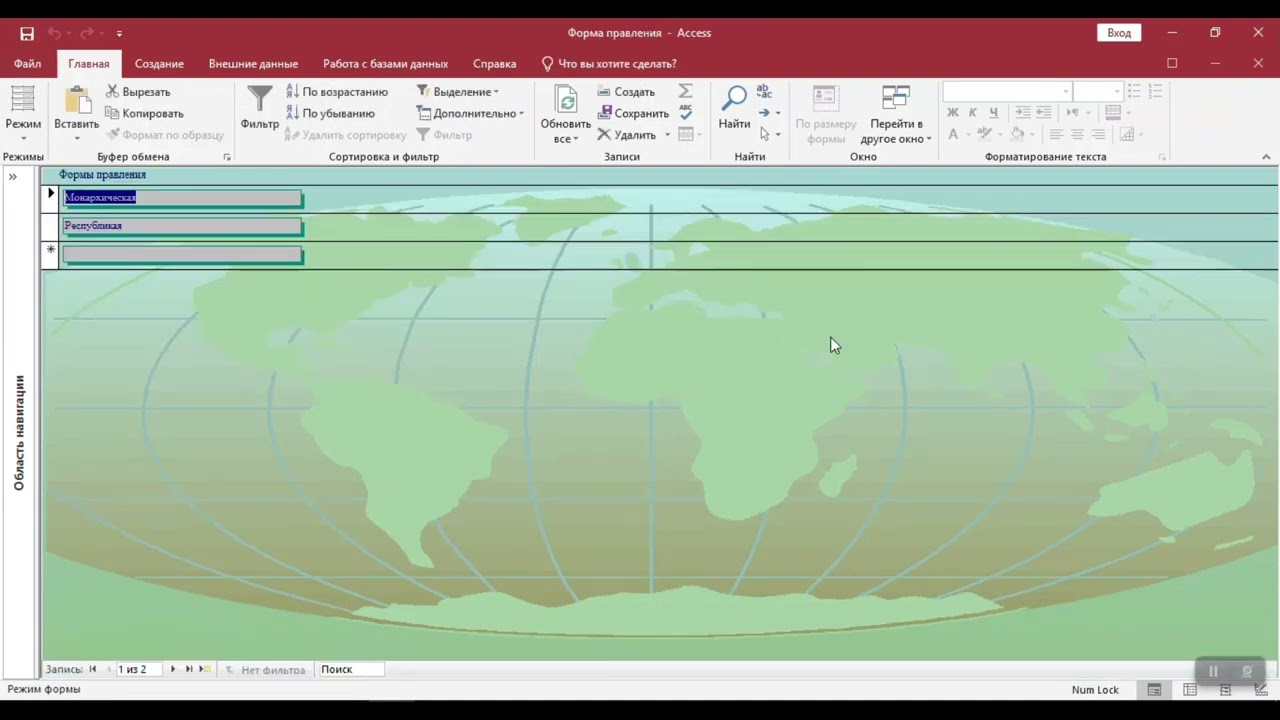This screenshot has height=720, width=1280.
Task: Open Работа с базами данных tab
Action: coord(385,63)
